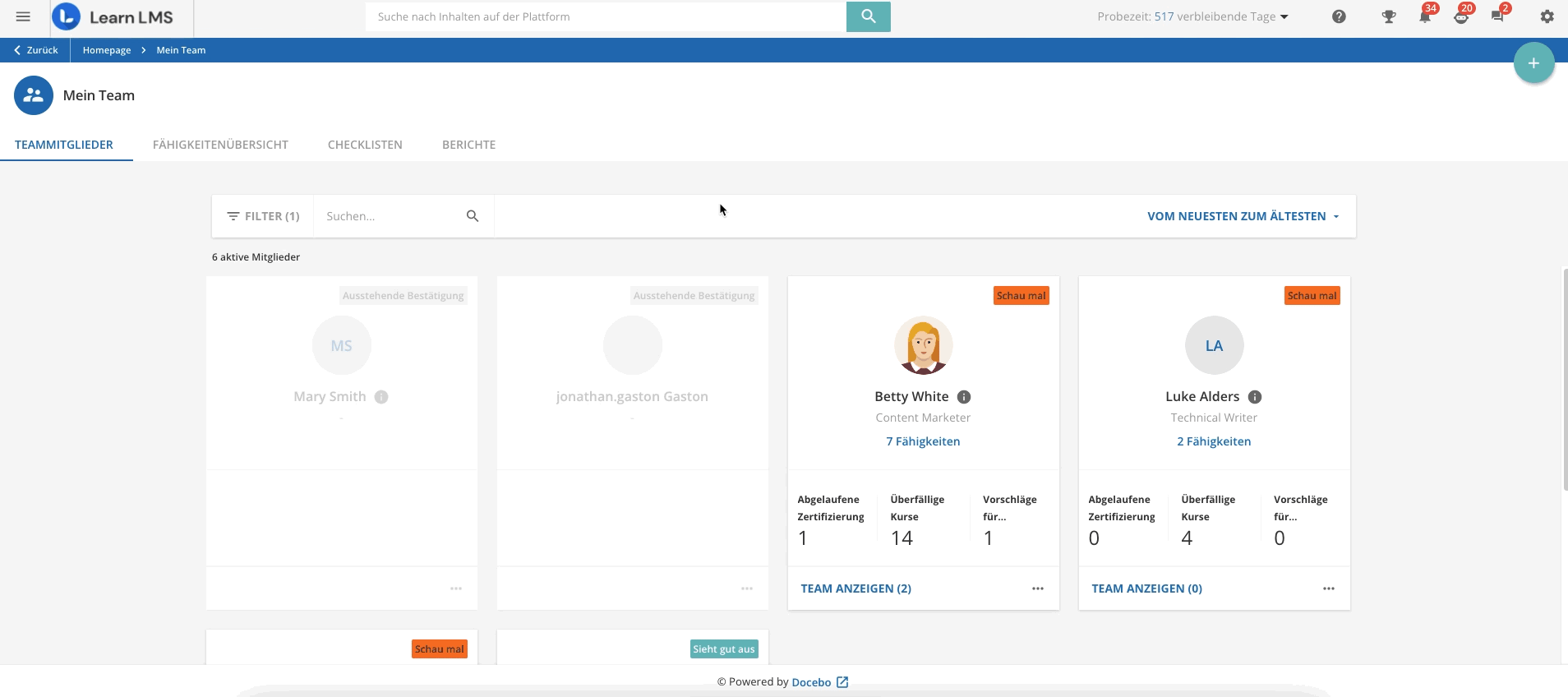Open the bell notifications icon
The image size is (1568, 697).
[x=1425, y=16]
